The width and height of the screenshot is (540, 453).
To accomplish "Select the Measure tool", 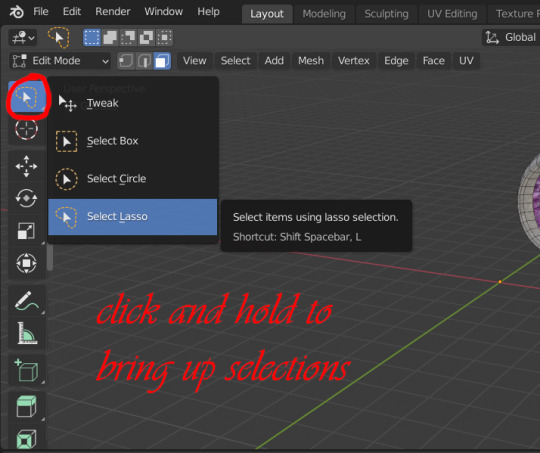I will tap(27, 333).
